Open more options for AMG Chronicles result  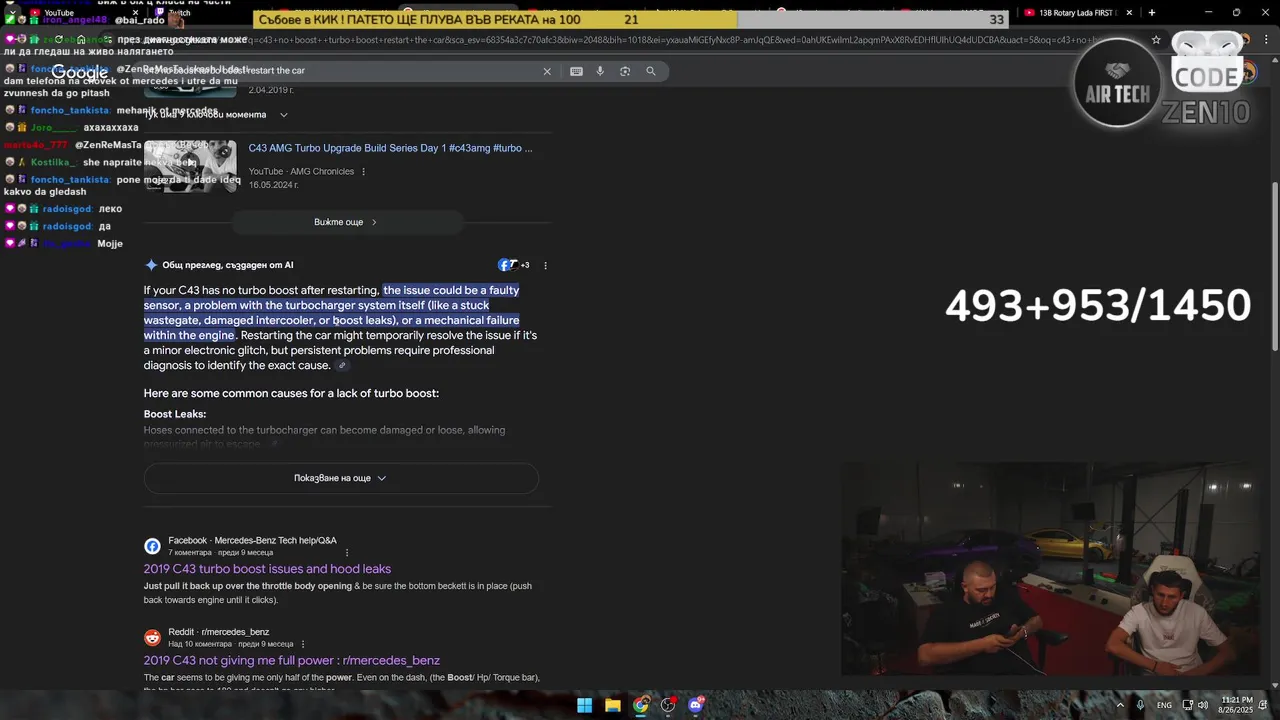tap(363, 172)
